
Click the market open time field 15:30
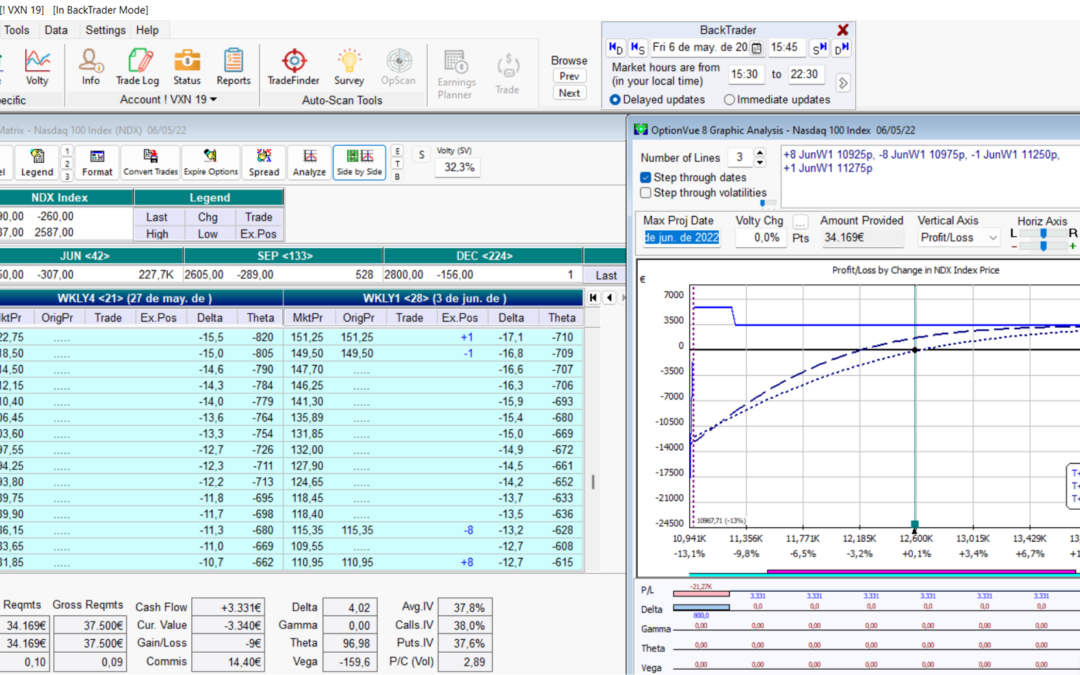tap(745, 74)
